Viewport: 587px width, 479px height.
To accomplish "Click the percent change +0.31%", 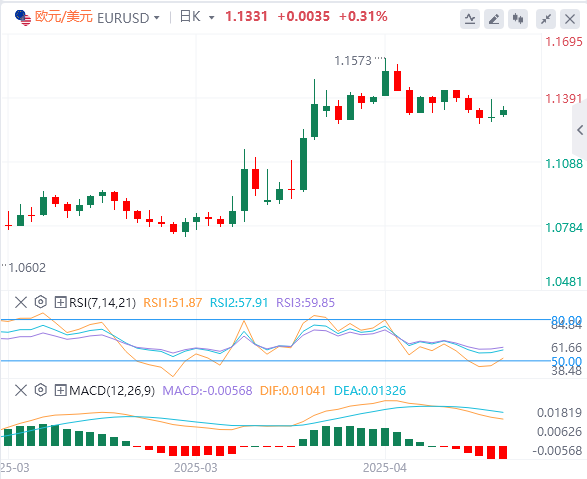I will tap(363, 16).
